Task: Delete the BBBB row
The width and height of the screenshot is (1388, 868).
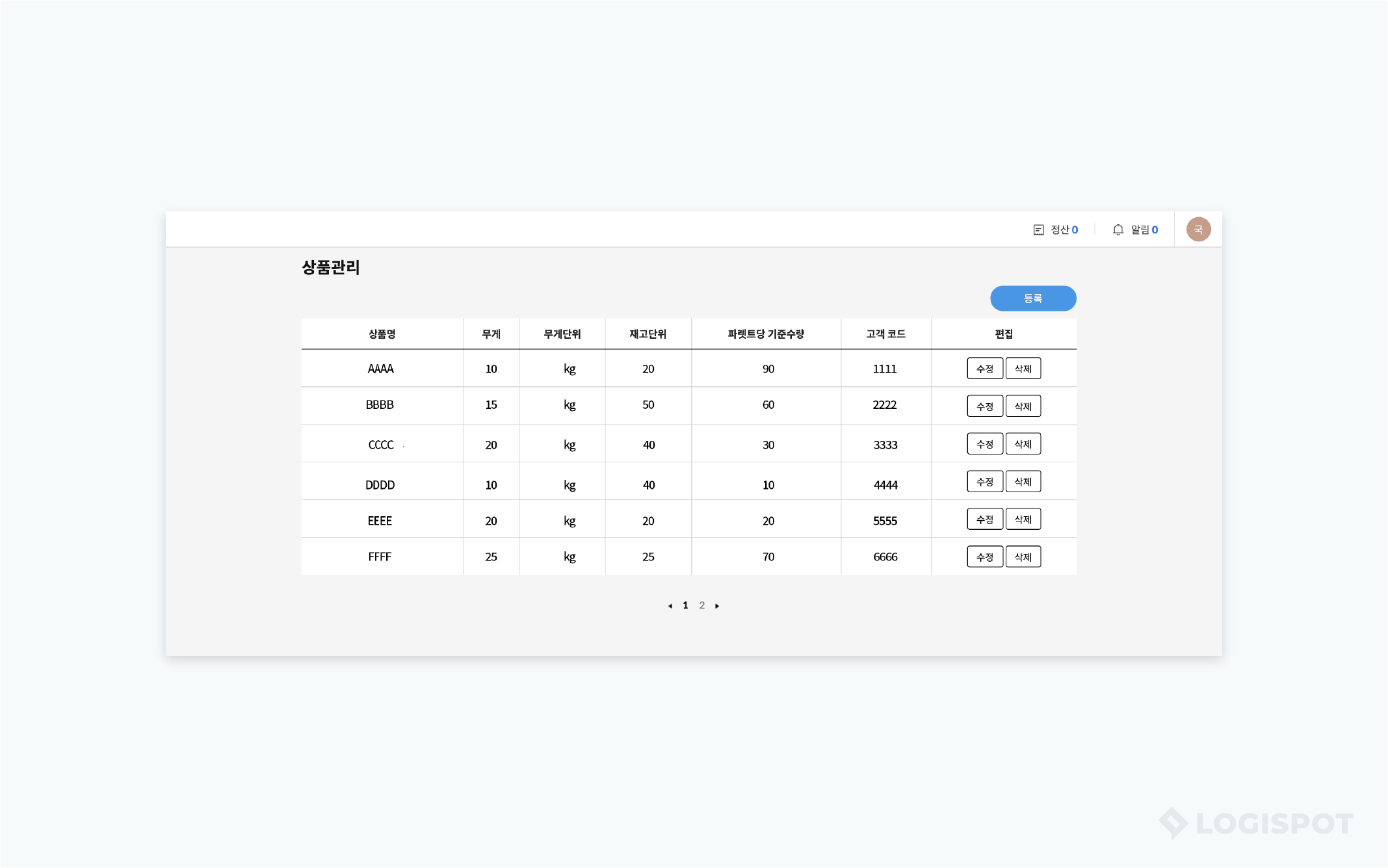Action: (1023, 406)
